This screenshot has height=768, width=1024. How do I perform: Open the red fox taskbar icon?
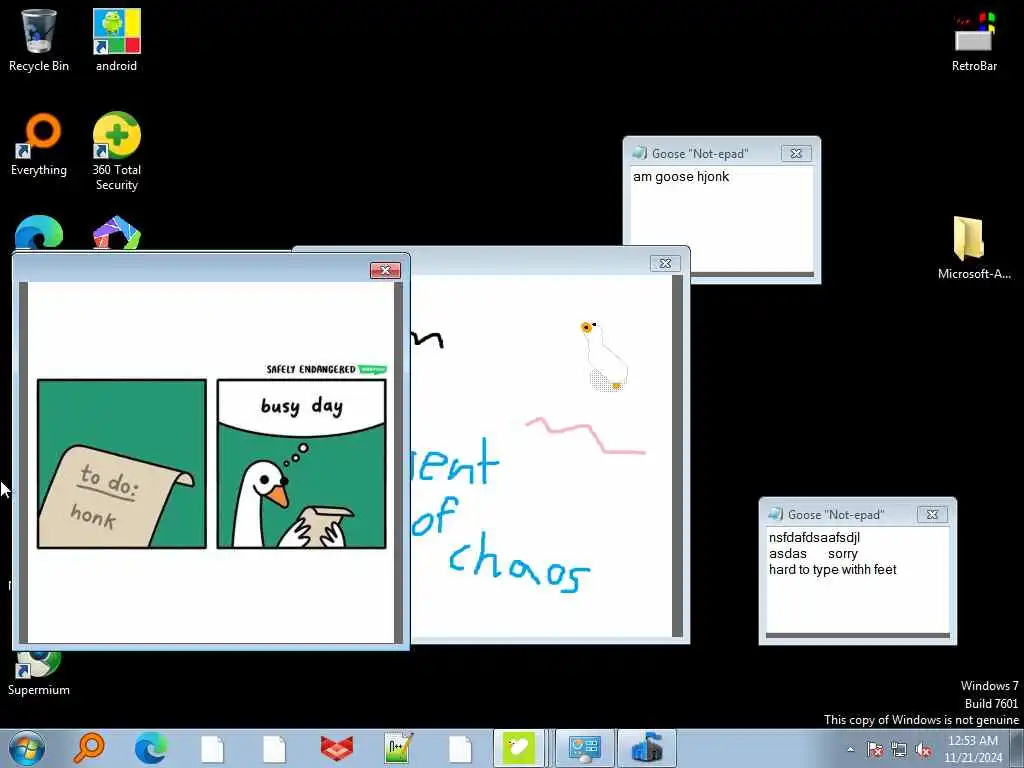tap(336, 749)
